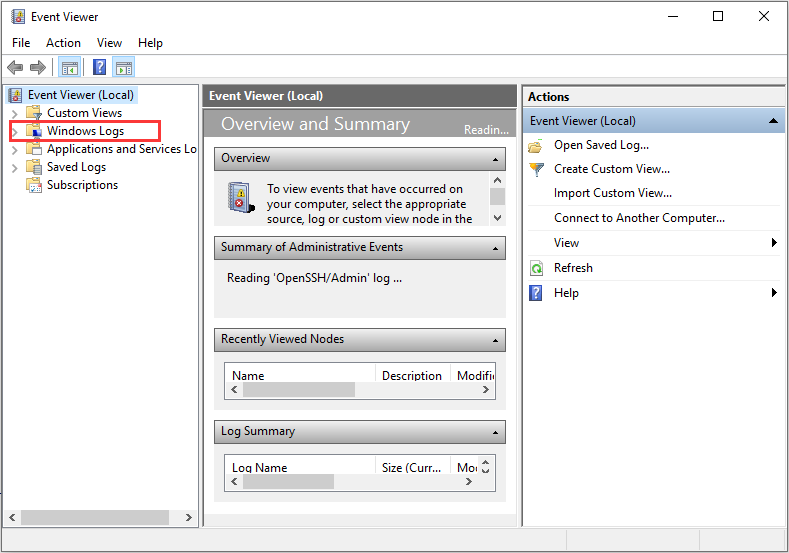
Task: Open the Help submenu arrow in Actions
Action: 774,292
